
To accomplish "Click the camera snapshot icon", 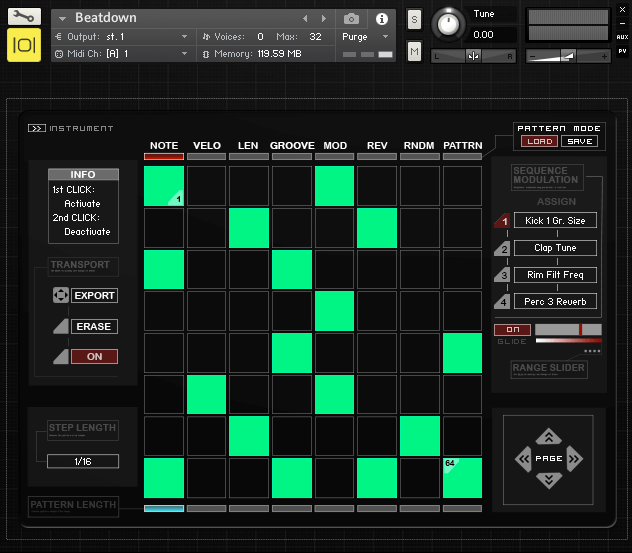I will tap(352, 19).
